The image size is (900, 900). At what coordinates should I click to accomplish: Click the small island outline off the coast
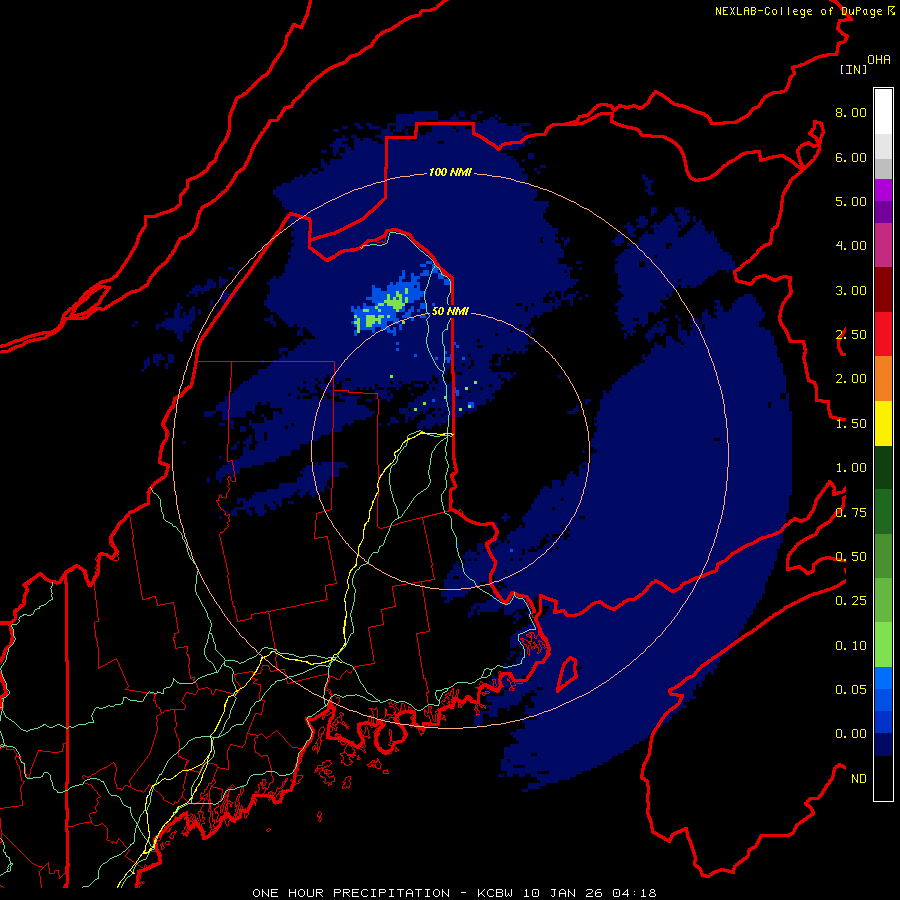tap(567, 674)
